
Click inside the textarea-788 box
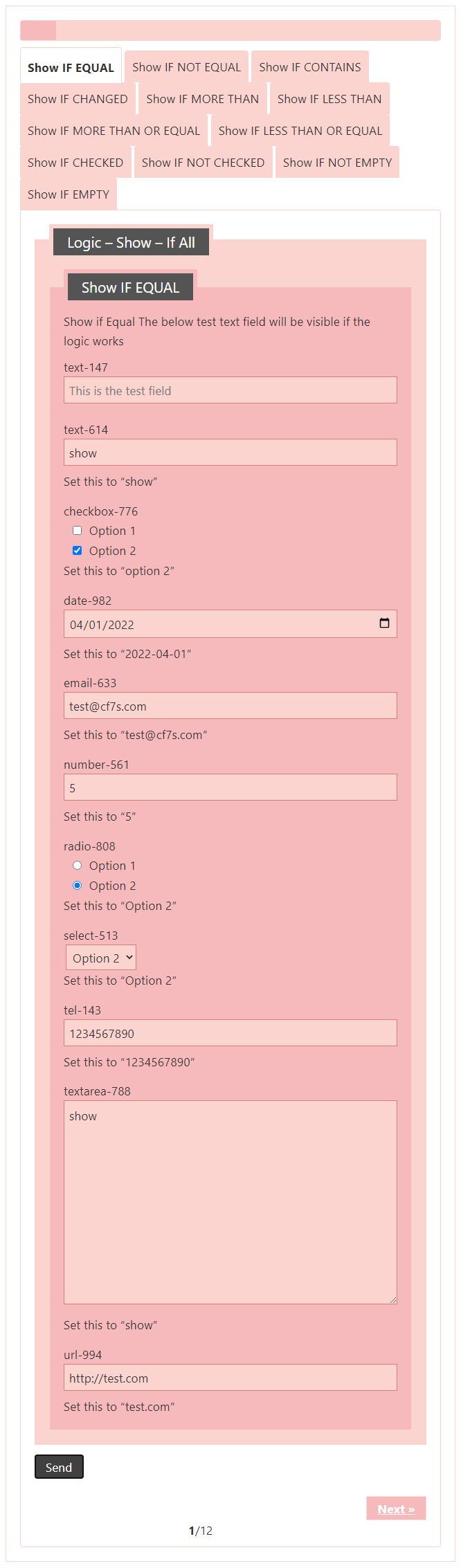tap(230, 1202)
